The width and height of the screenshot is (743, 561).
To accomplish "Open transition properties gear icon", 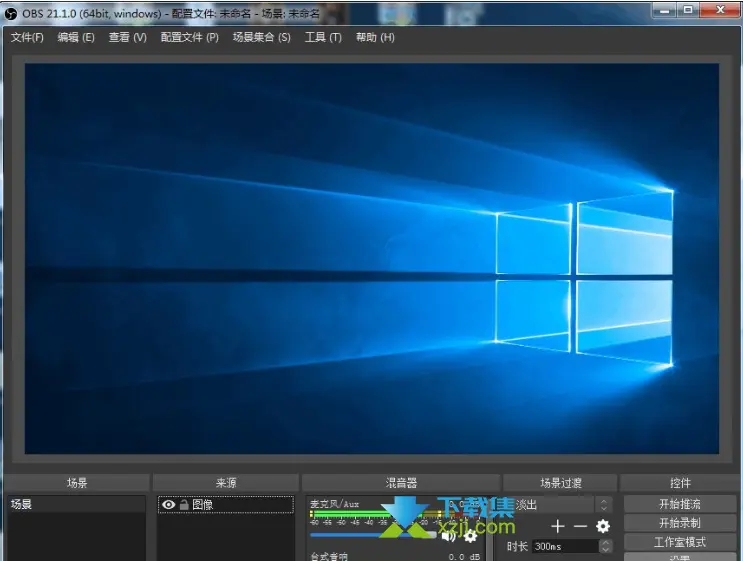I will click(602, 526).
